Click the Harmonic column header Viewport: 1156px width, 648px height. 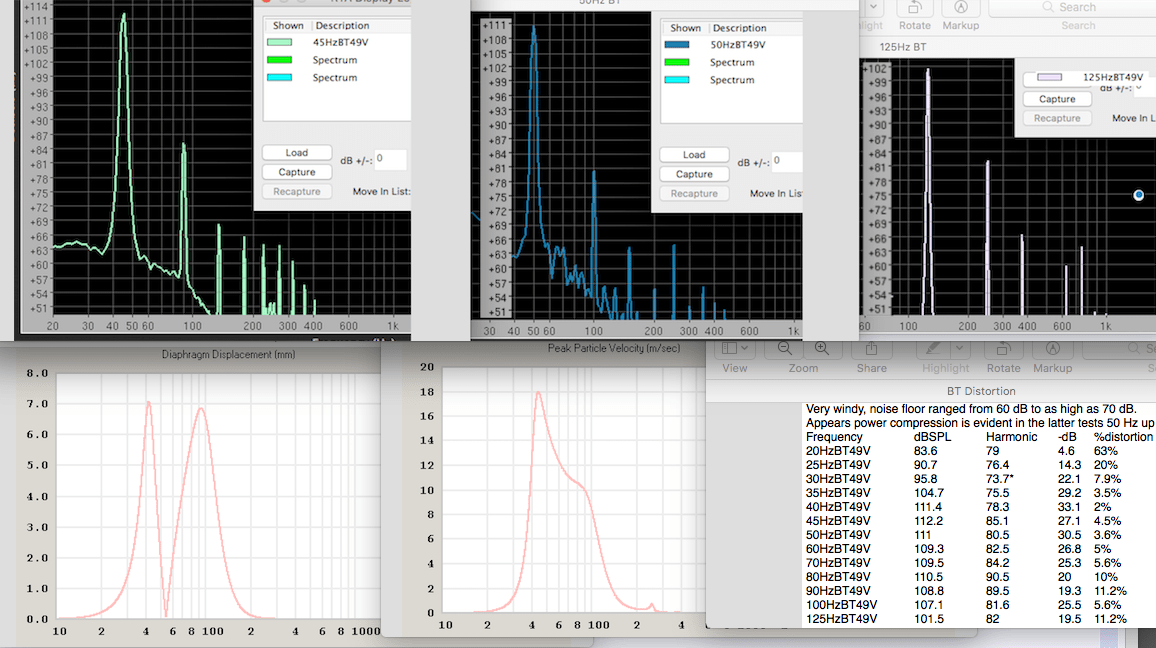tap(1012, 437)
